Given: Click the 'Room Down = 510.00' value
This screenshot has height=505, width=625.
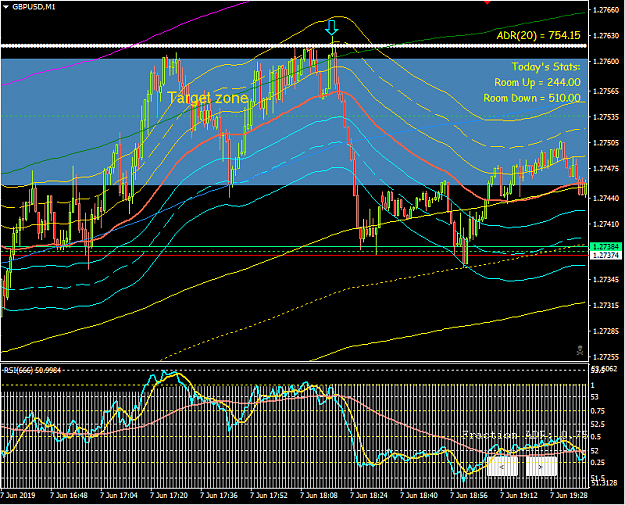Looking at the screenshot, I should tap(532, 98).
